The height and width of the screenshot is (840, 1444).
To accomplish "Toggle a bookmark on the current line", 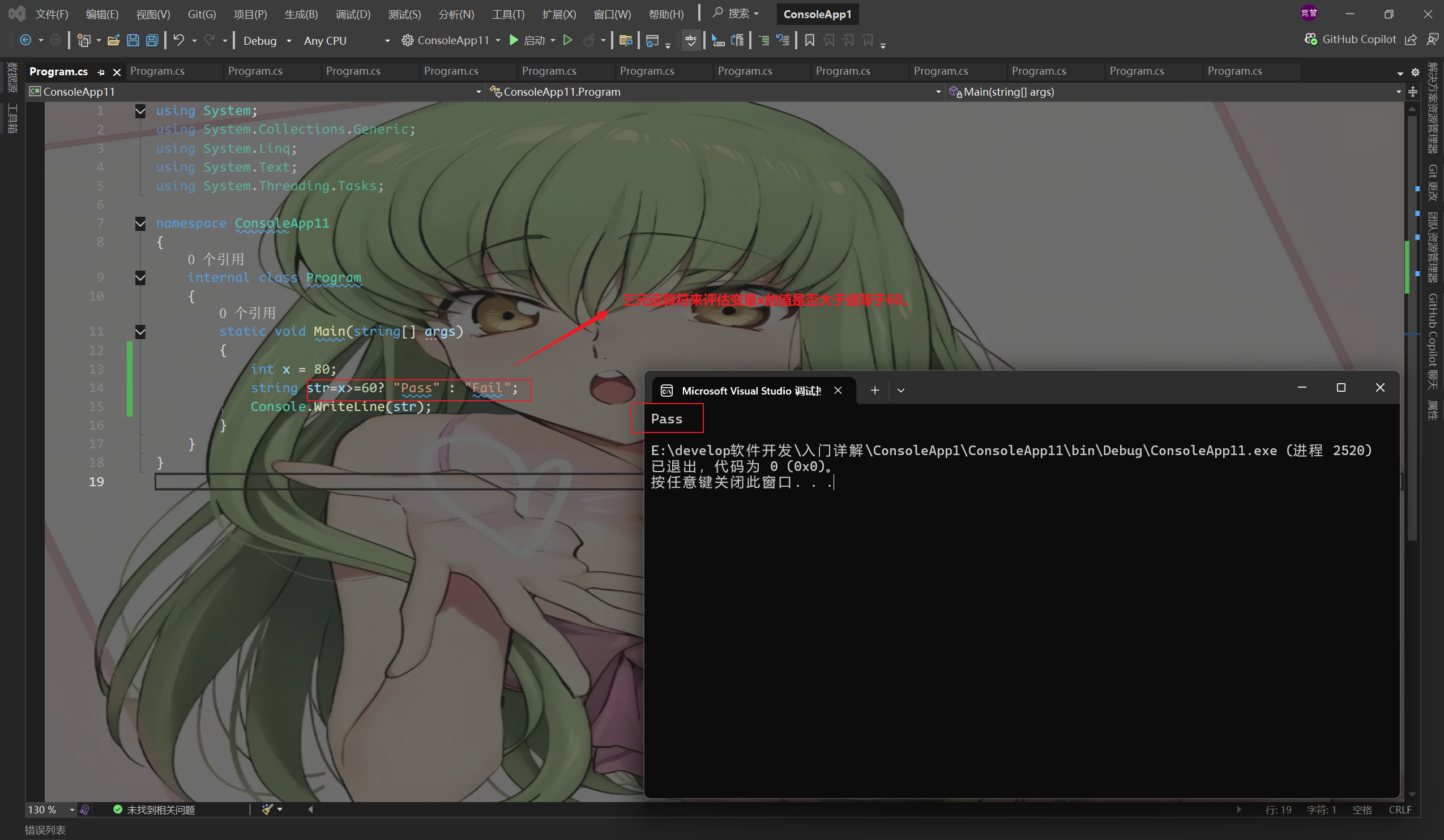I will point(810,40).
